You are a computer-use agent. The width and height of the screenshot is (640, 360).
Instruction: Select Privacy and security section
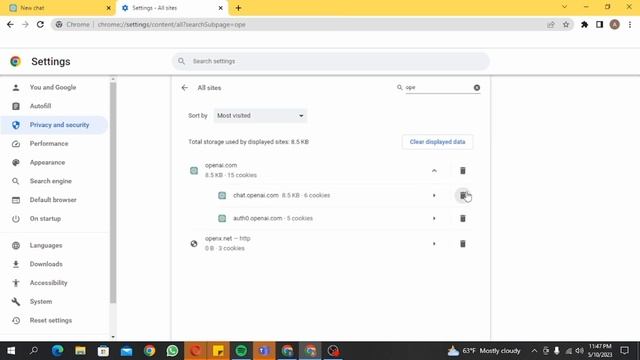point(54,125)
